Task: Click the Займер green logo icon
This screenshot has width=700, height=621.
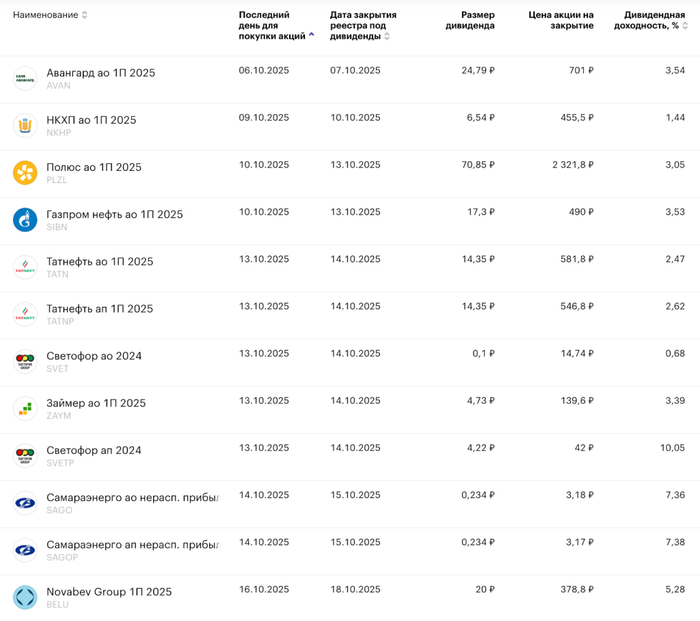Action: pos(25,408)
